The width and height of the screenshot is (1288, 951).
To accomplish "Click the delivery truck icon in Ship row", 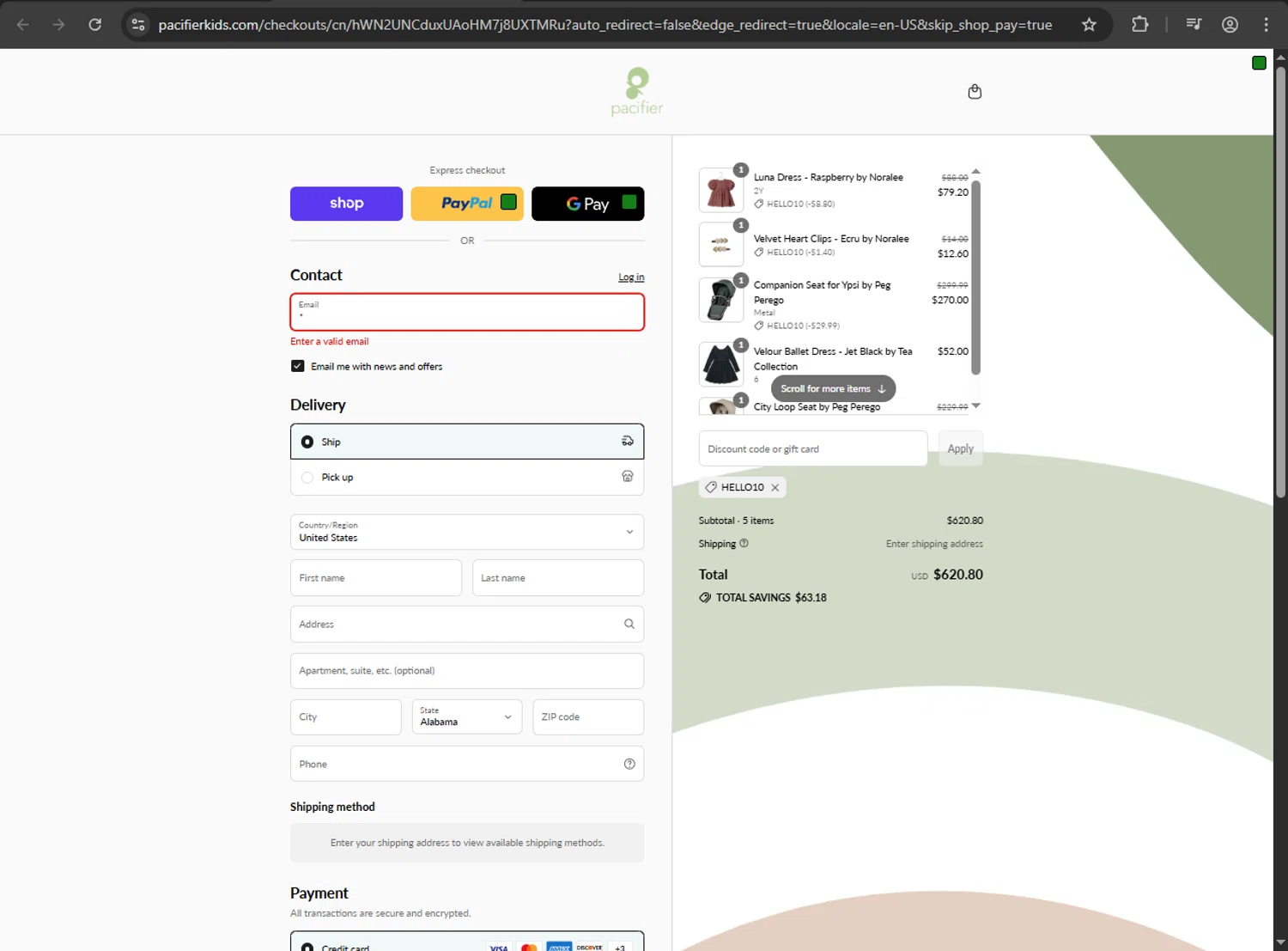I will pos(628,441).
